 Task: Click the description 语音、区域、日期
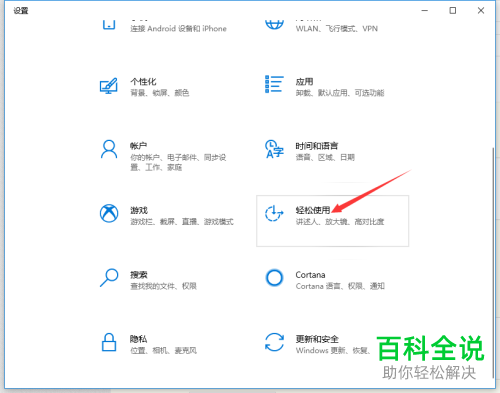click(325, 157)
